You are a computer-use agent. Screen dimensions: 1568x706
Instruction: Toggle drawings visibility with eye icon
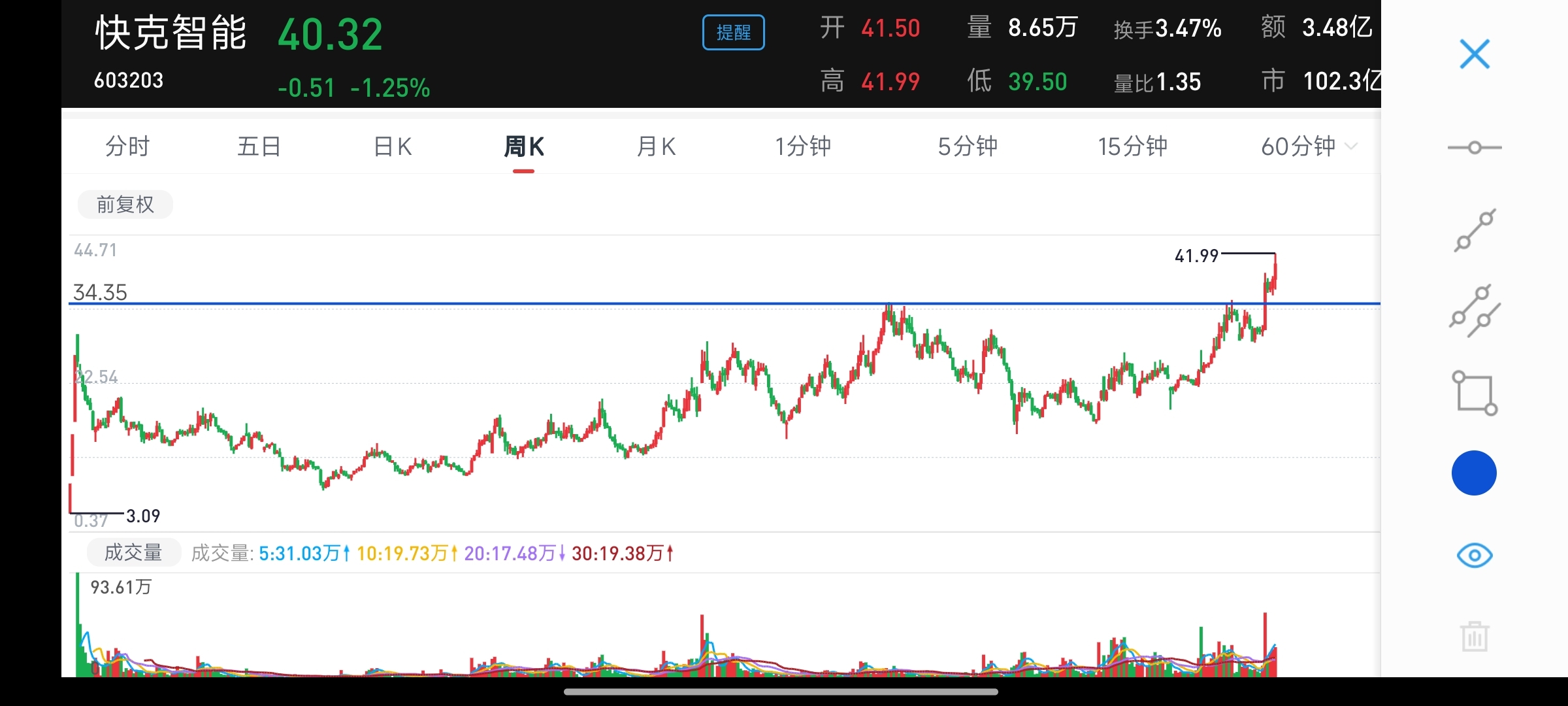tap(1475, 556)
